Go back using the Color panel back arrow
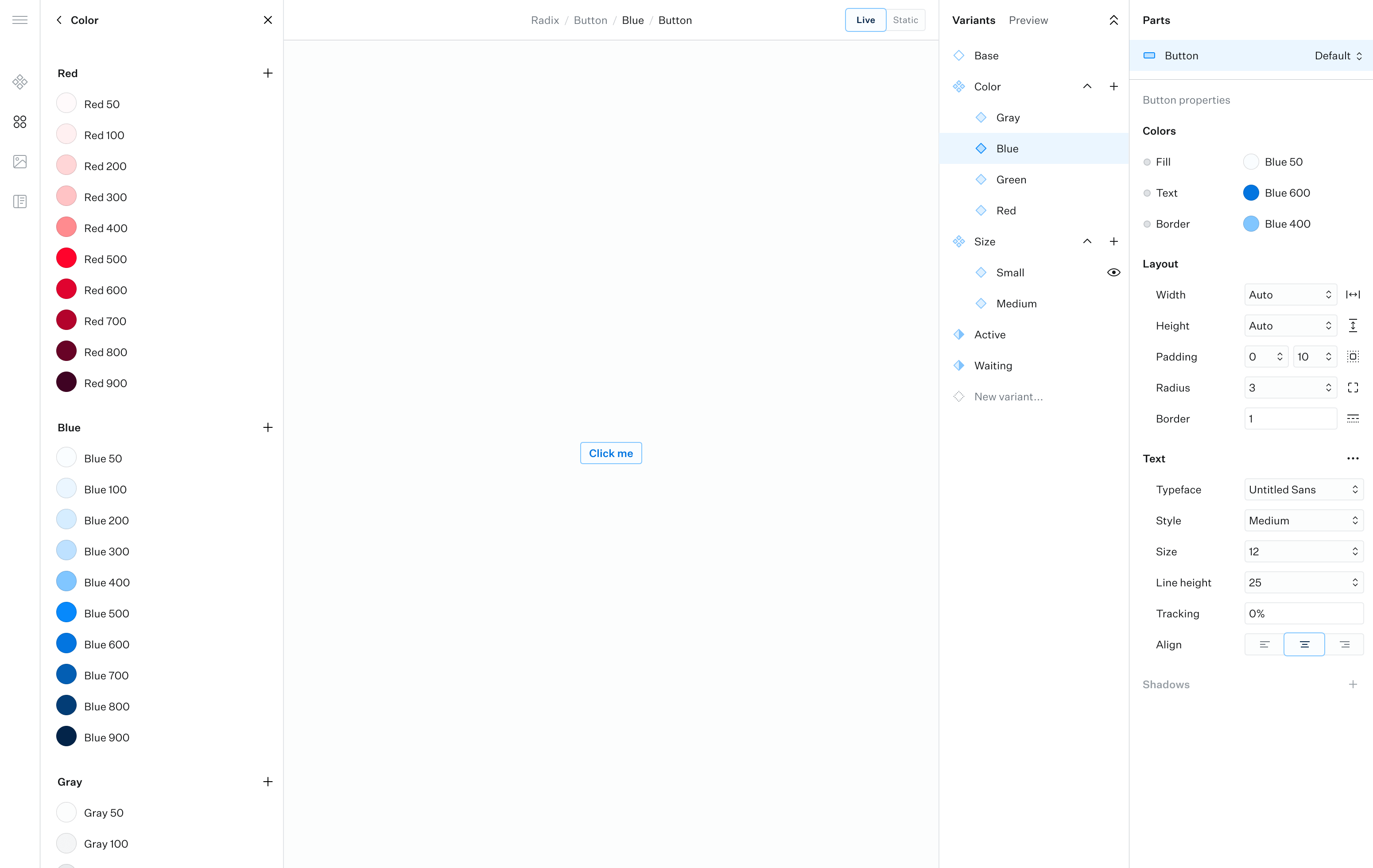This screenshot has height=868, width=1373. coord(59,20)
